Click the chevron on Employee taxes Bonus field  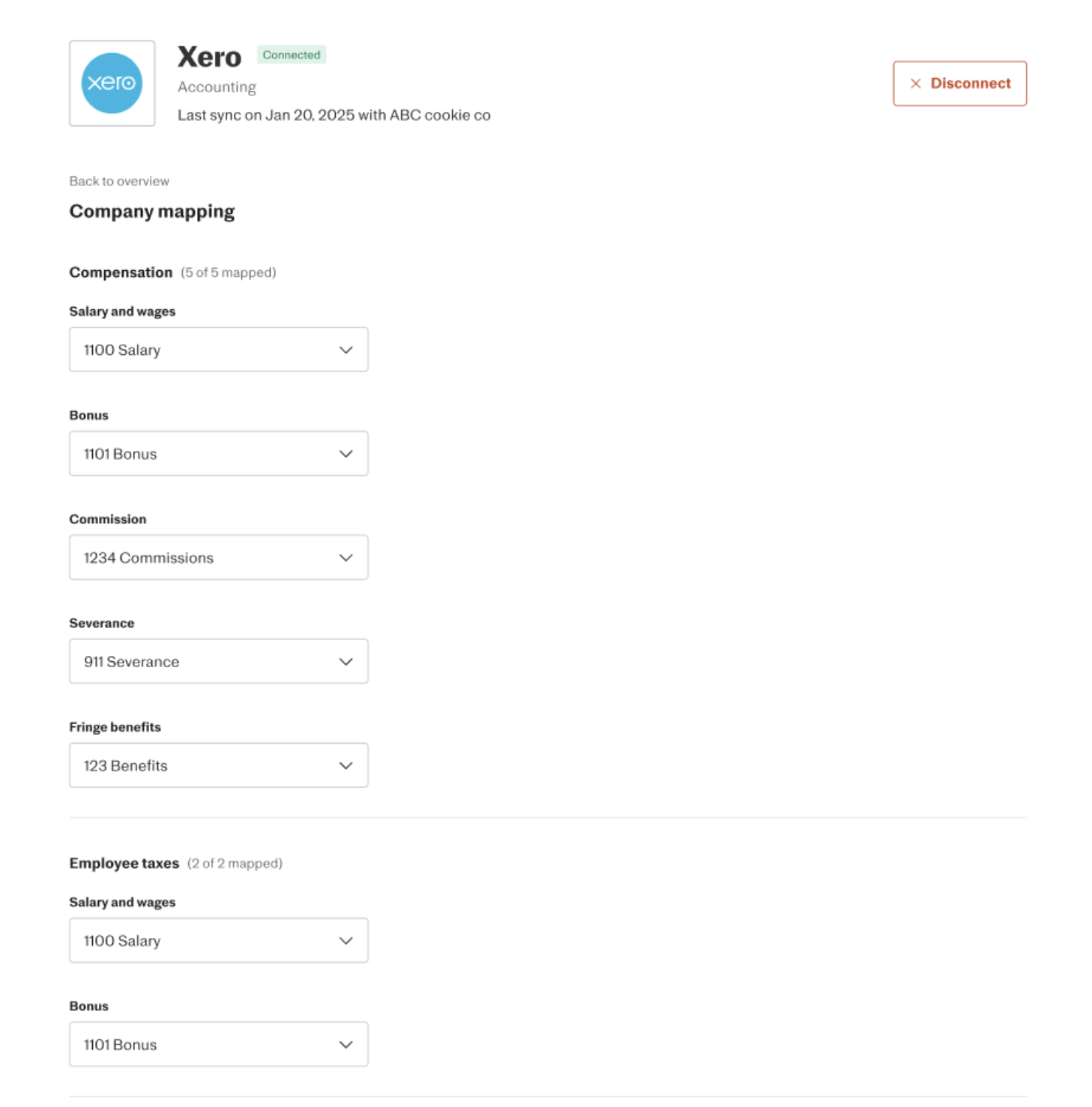click(x=345, y=1045)
